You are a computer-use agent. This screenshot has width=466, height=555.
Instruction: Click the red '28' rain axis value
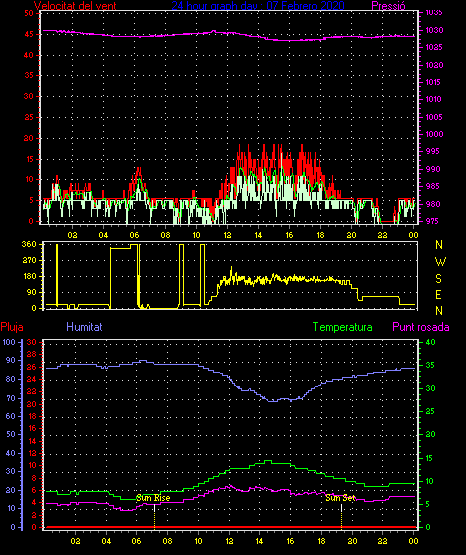tap(31, 354)
